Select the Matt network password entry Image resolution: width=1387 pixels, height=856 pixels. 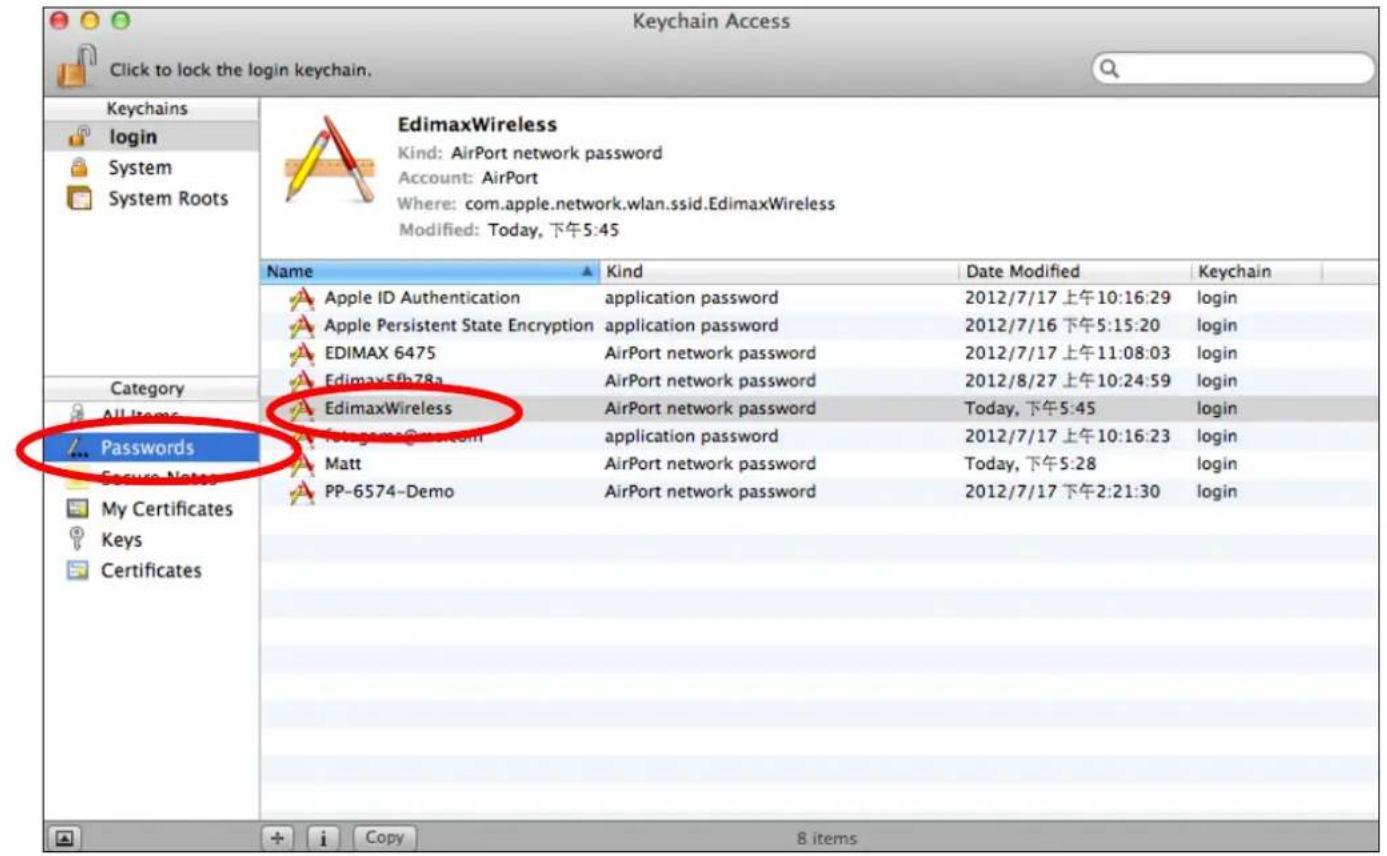[343, 464]
